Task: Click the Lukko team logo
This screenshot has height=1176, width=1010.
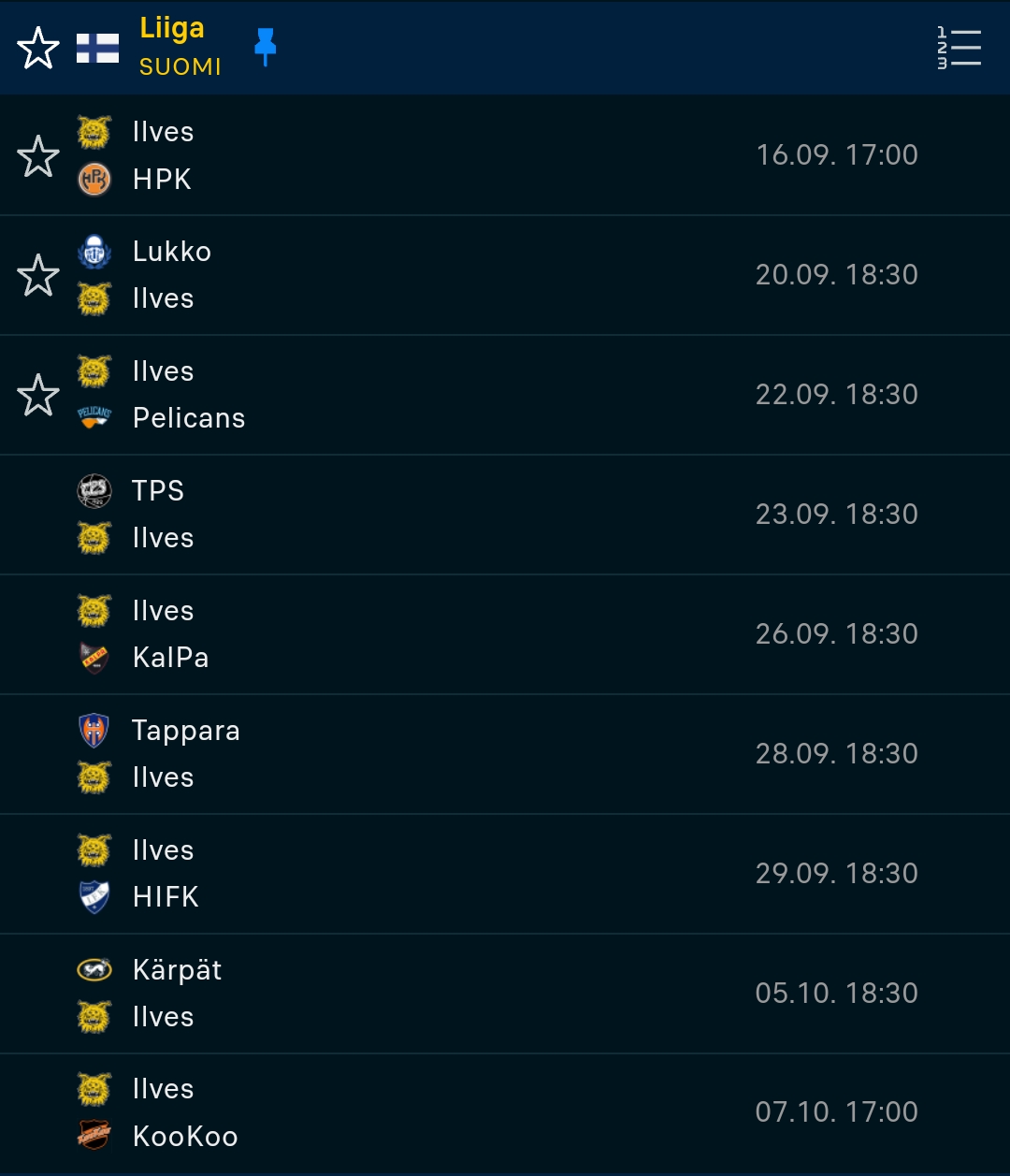Action: (x=94, y=252)
